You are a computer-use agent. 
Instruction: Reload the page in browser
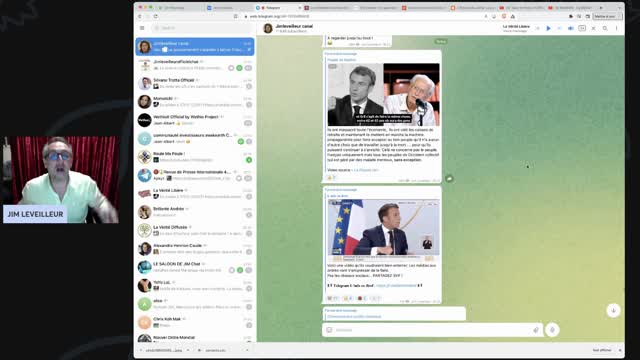point(156,16)
